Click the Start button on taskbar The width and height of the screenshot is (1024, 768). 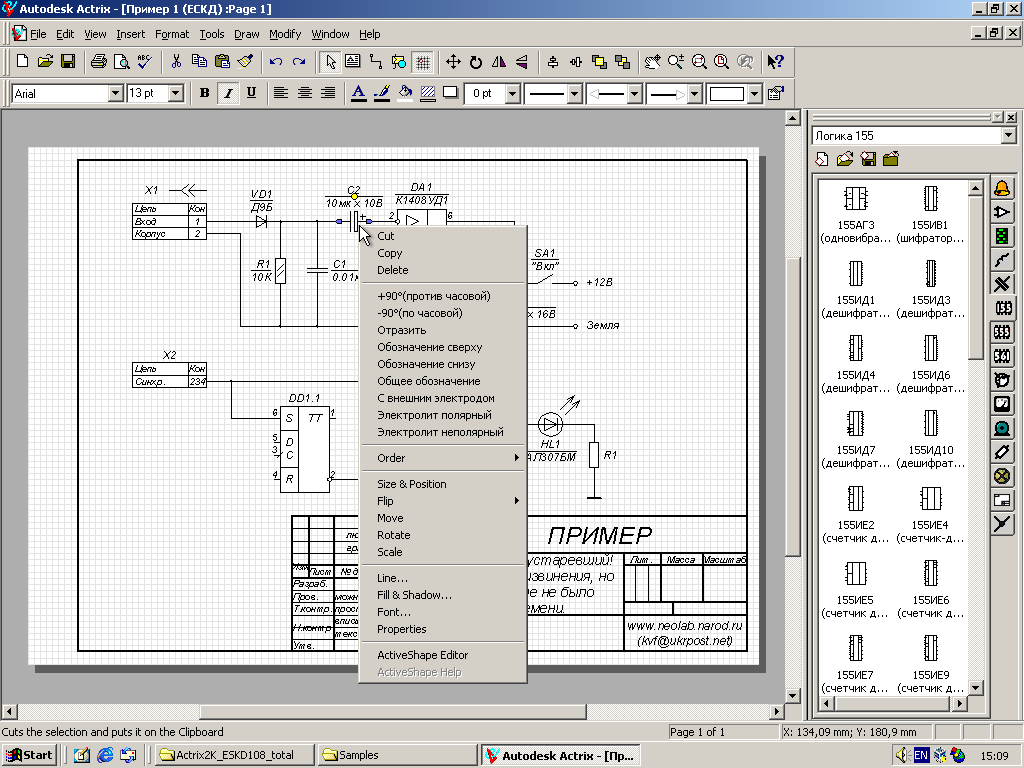point(29,755)
